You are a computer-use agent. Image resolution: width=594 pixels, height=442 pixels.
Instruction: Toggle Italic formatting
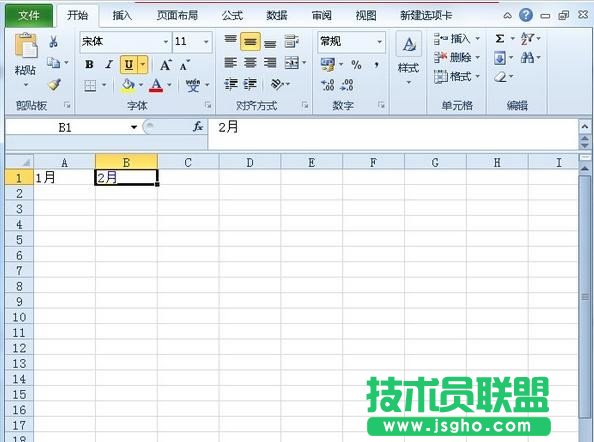(109, 65)
